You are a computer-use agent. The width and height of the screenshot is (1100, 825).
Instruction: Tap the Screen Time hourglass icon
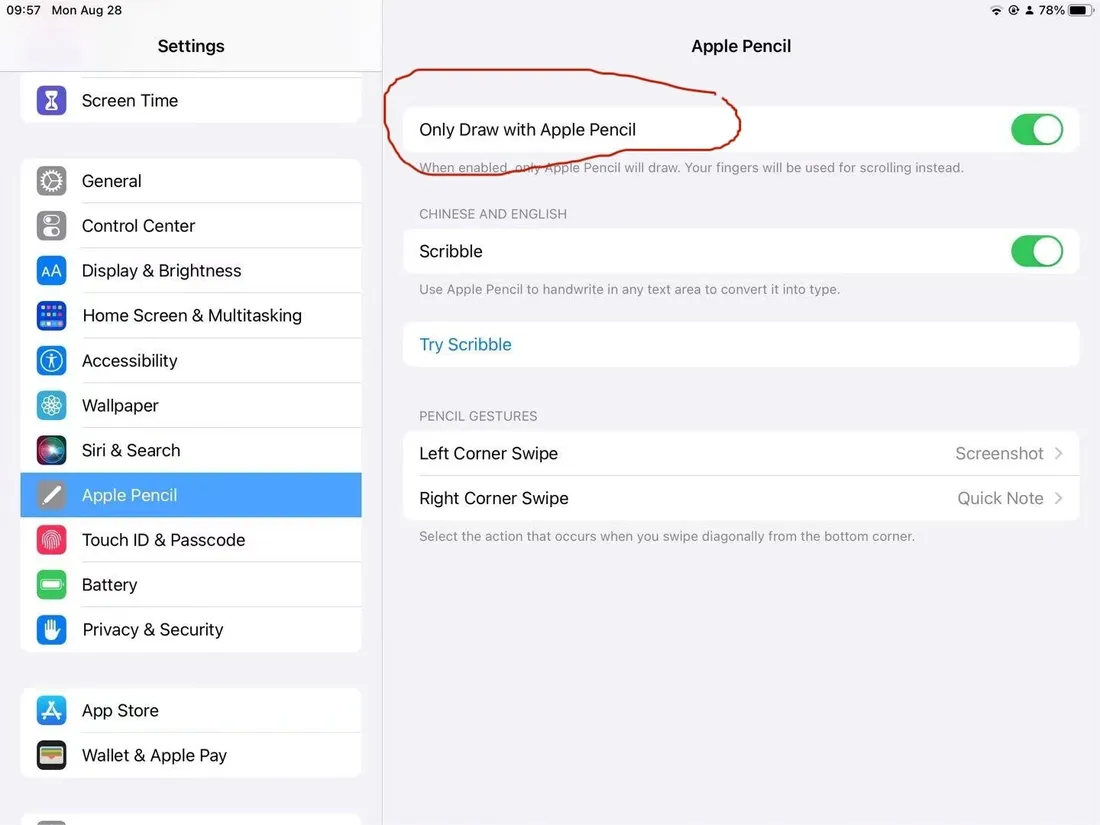(51, 100)
